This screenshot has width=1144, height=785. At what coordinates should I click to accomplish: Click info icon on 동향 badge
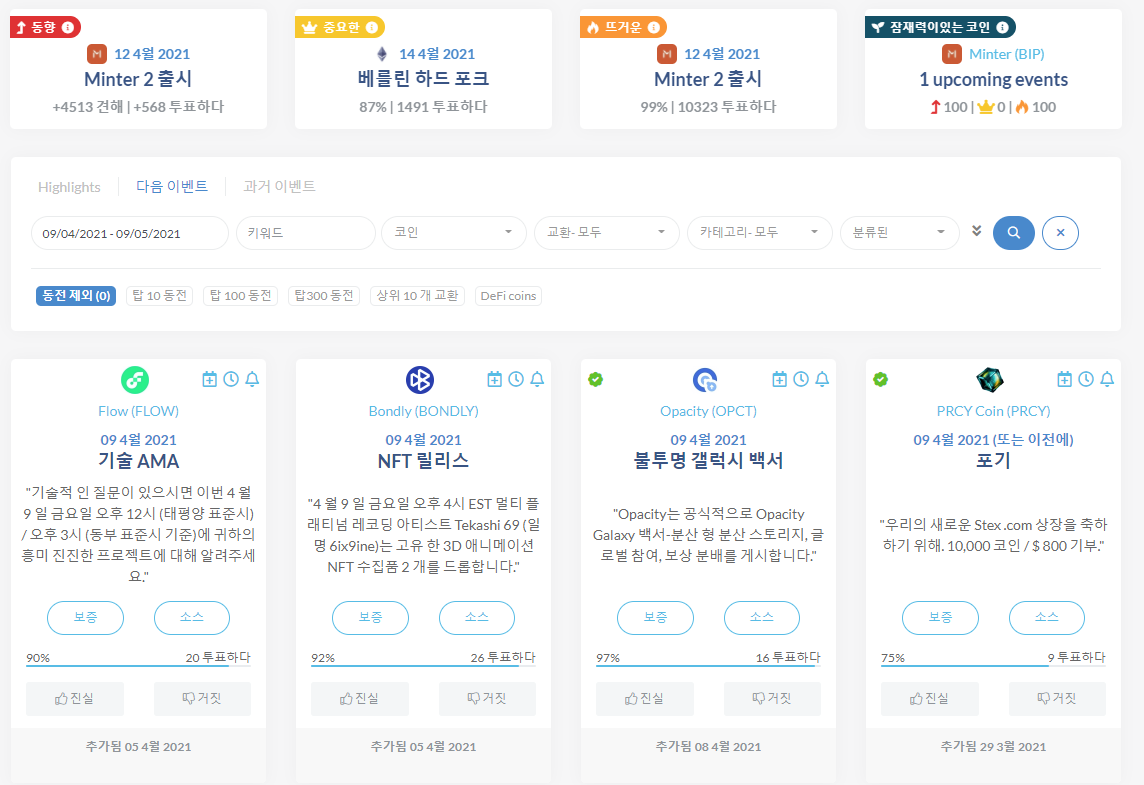[x=68, y=28]
